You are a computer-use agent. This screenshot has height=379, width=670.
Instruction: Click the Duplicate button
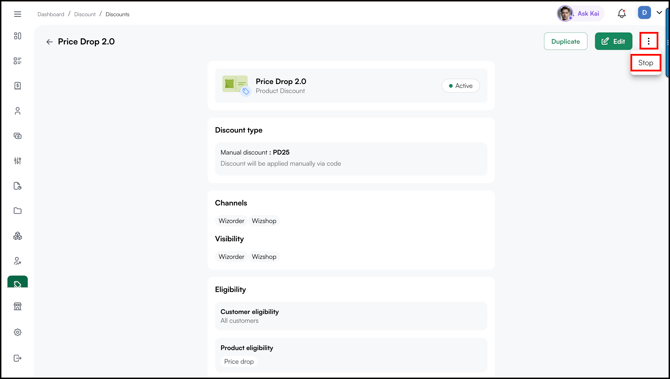pos(565,41)
